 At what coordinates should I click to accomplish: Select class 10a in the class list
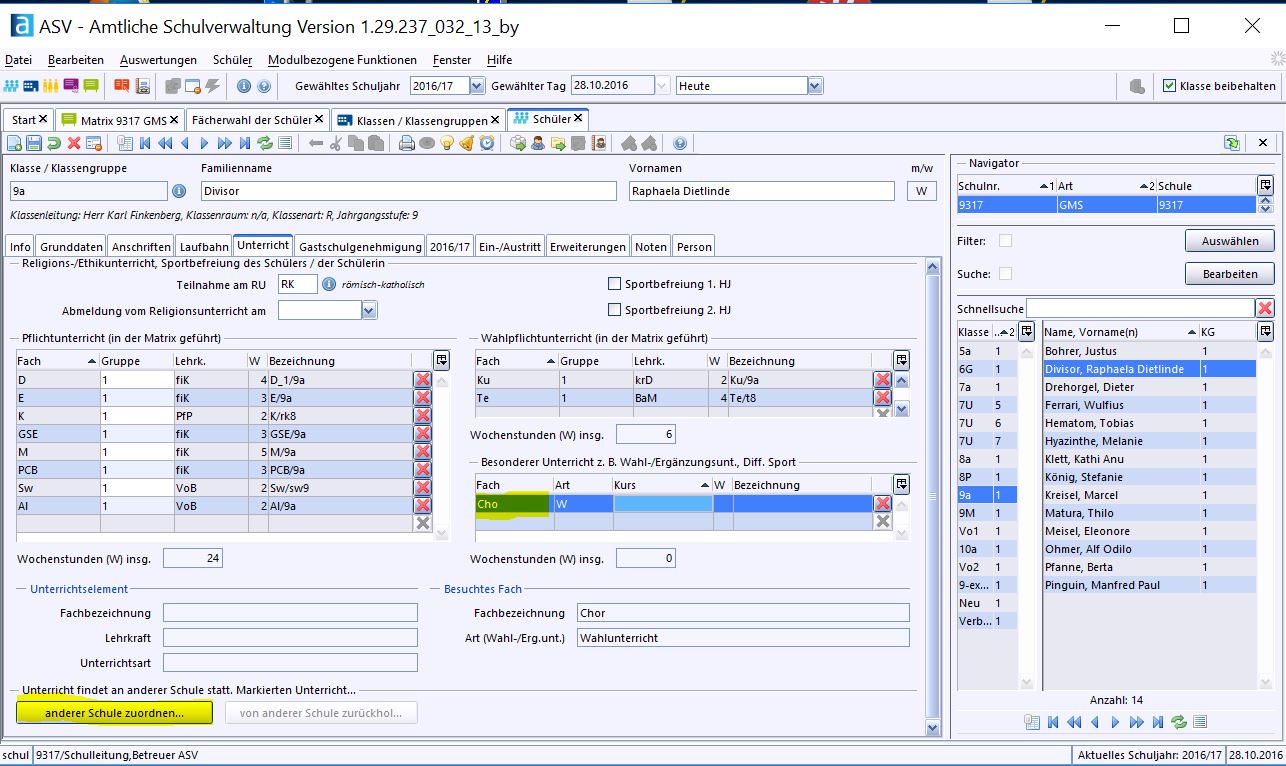pyautogui.click(x=987, y=549)
